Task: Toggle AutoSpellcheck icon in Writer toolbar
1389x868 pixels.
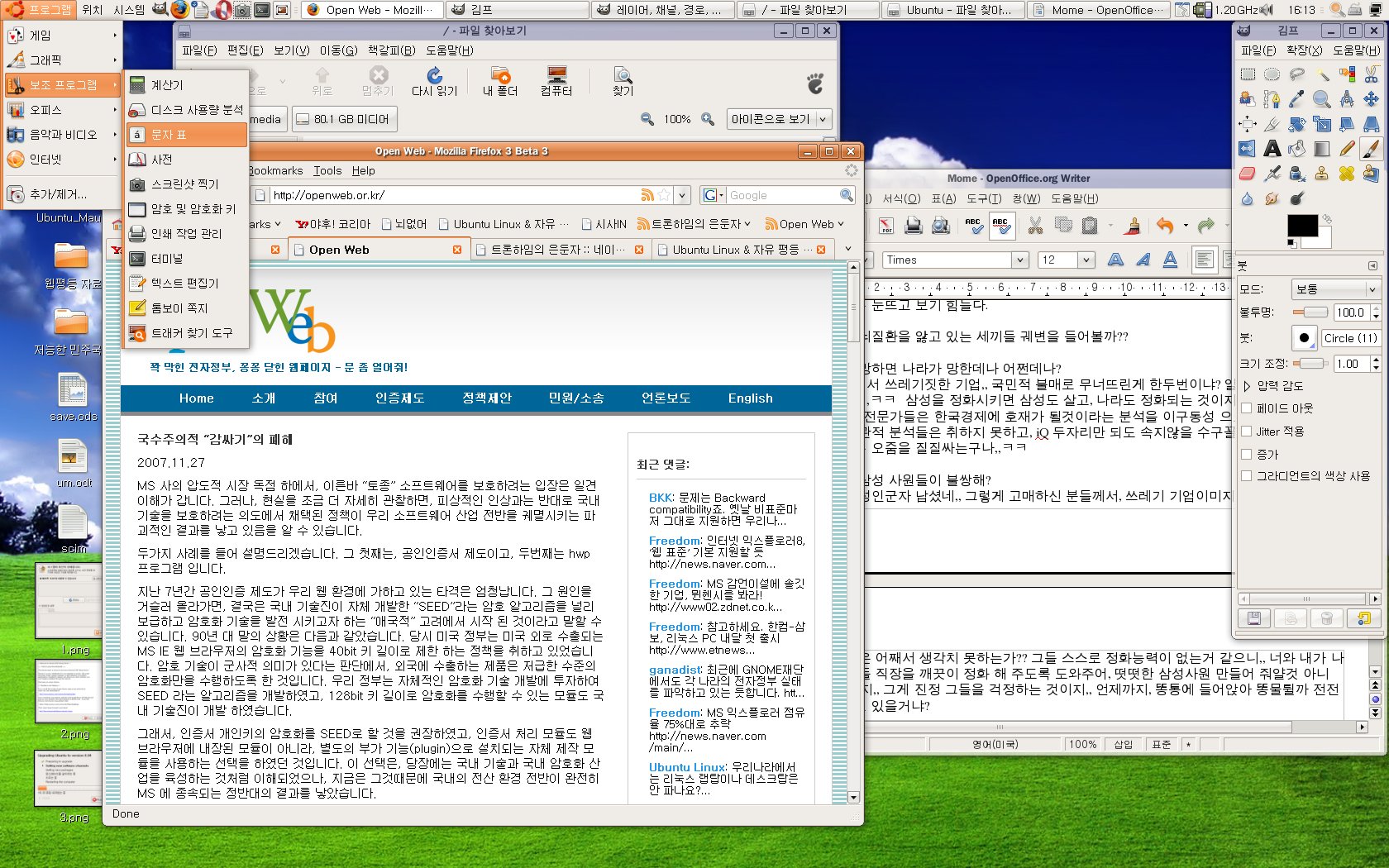Action: pyautogui.click(x=1000, y=226)
